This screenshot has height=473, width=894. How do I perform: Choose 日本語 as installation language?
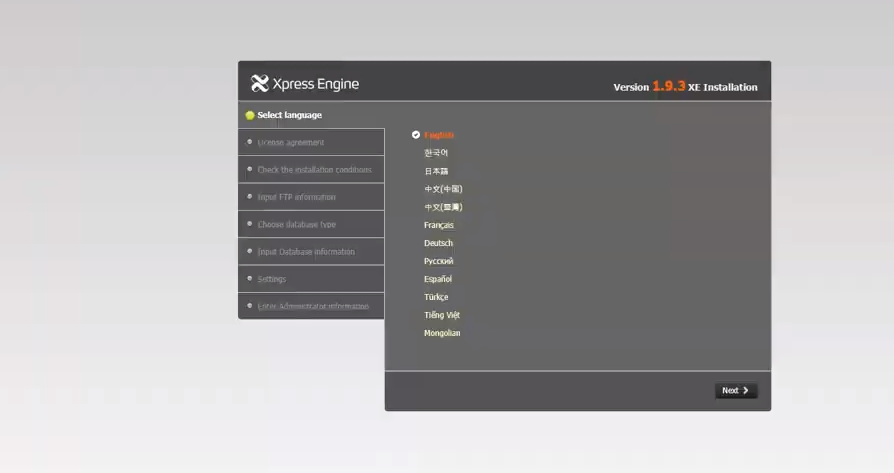pyautogui.click(x=436, y=171)
